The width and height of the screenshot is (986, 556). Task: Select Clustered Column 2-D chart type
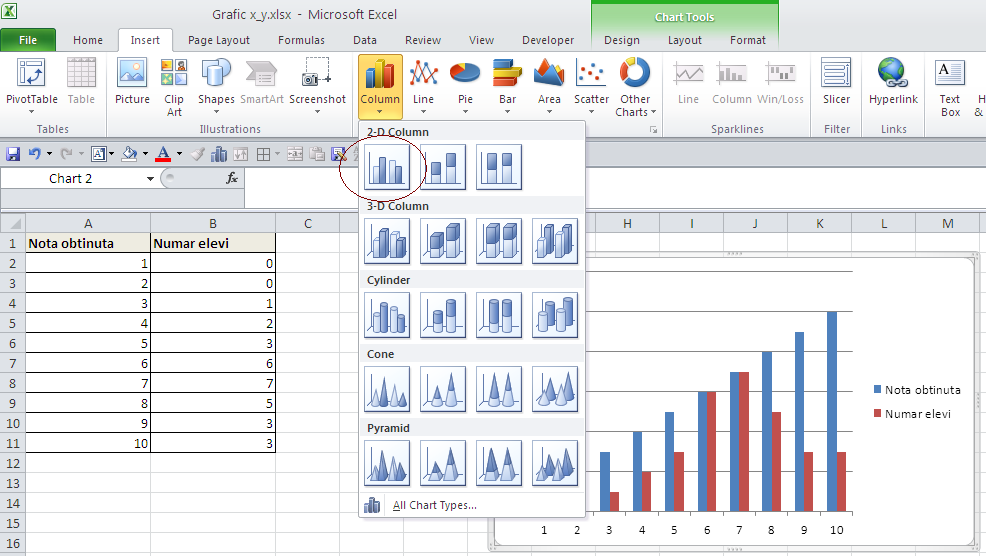[x=387, y=167]
